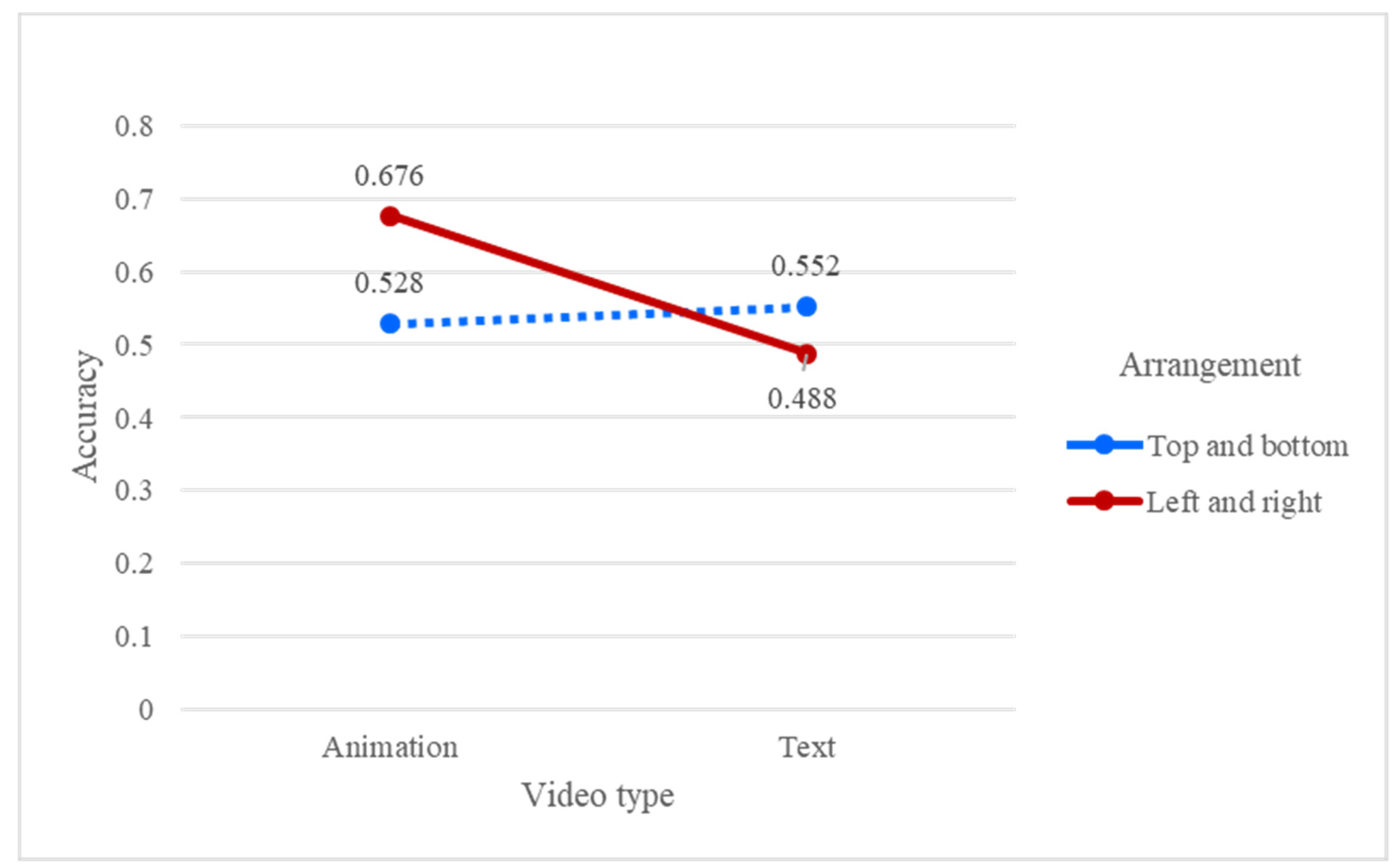Click the 0 tick label on y-axis
1398x868 pixels.
click(146, 710)
